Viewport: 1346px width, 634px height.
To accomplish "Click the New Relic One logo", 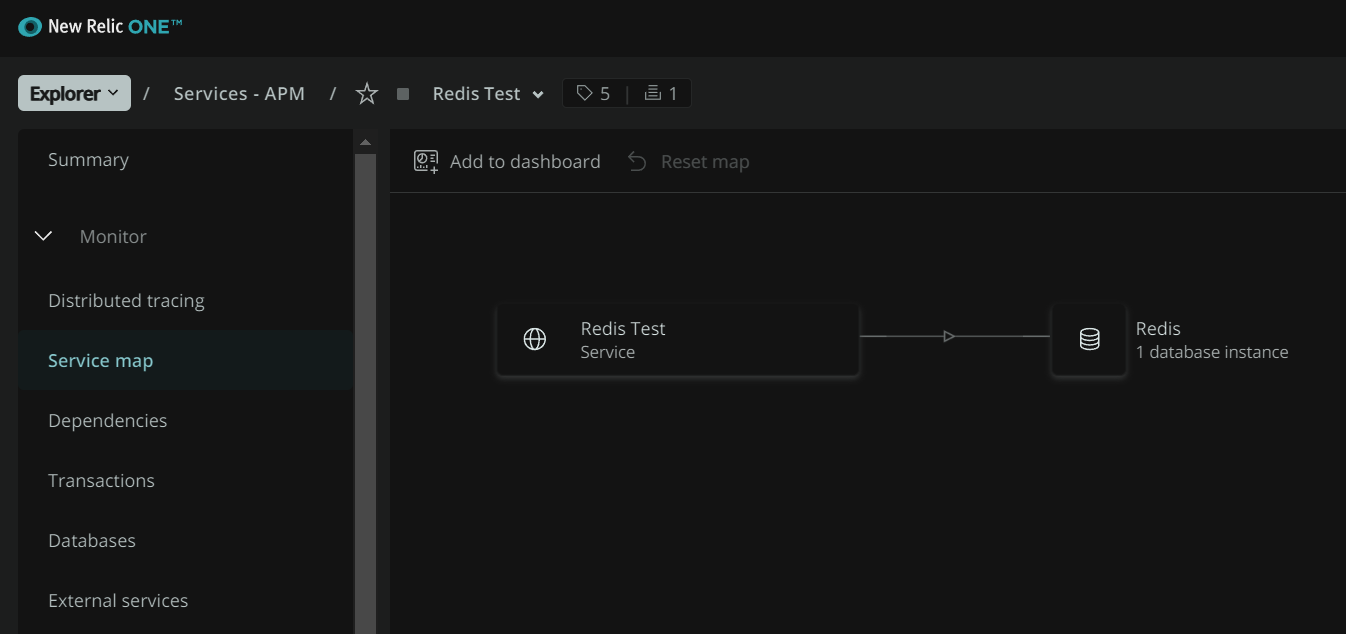I will pos(100,27).
